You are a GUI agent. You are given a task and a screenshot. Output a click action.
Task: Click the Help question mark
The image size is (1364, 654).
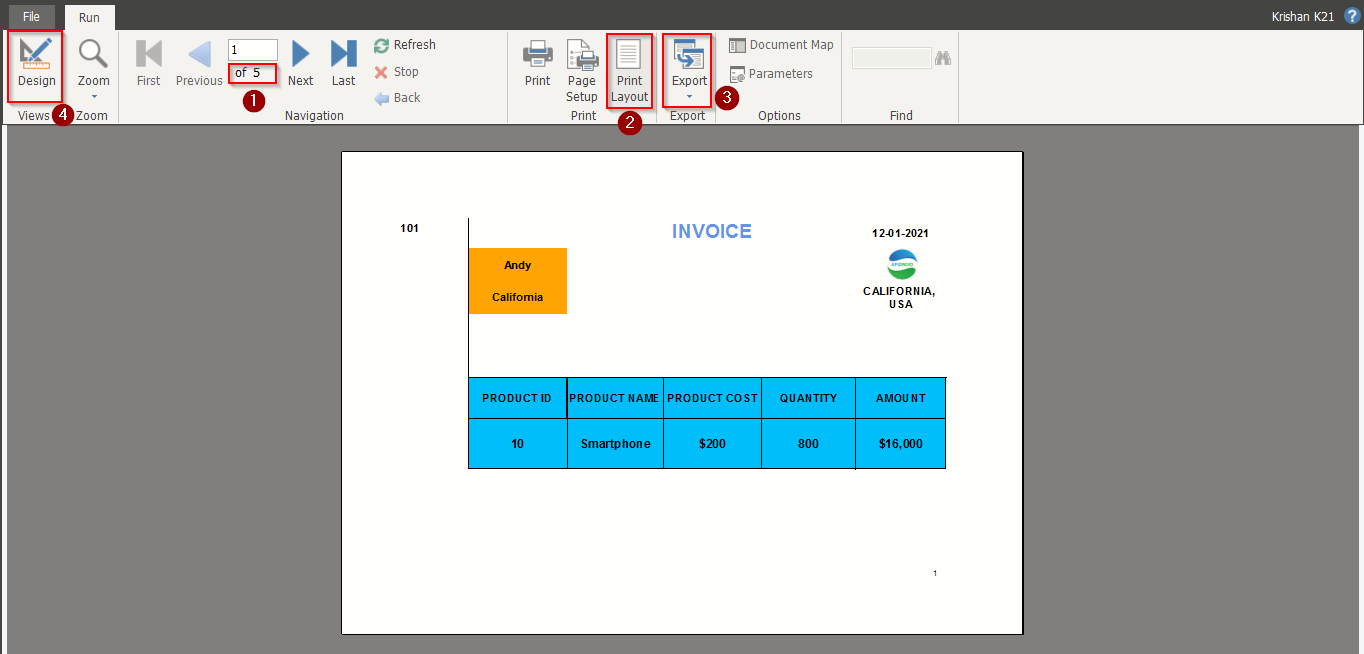pyautogui.click(x=1351, y=16)
